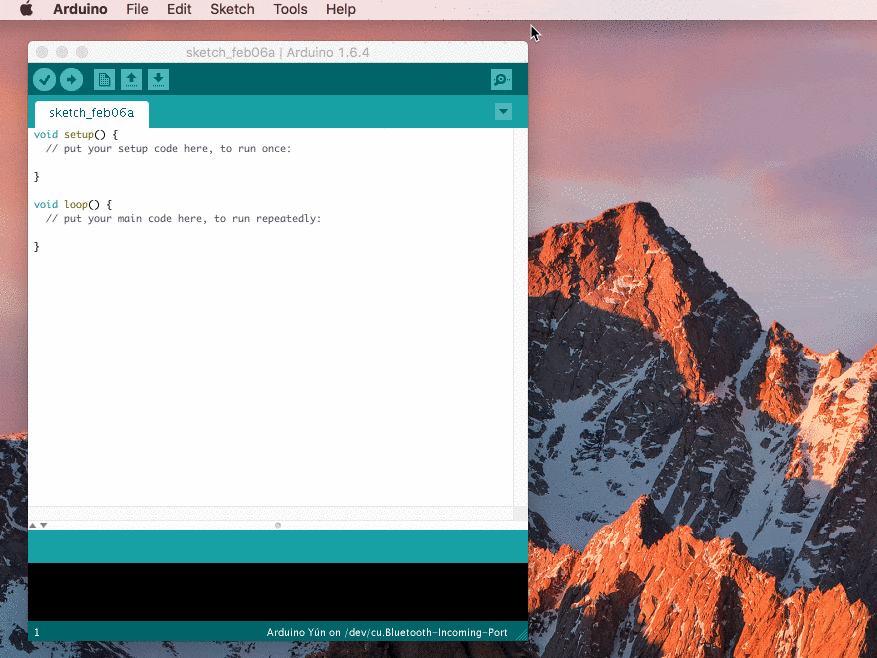Open a sketch with the up-arrow icon
The width and height of the screenshot is (877, 658).
click(x=131, y=79)
